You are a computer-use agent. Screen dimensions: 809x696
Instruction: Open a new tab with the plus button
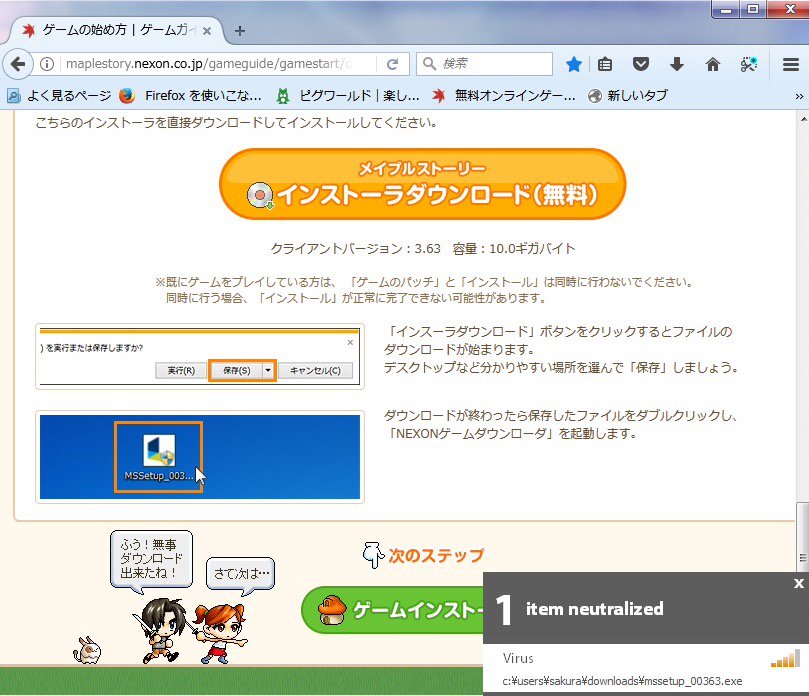tap(239, 31)
